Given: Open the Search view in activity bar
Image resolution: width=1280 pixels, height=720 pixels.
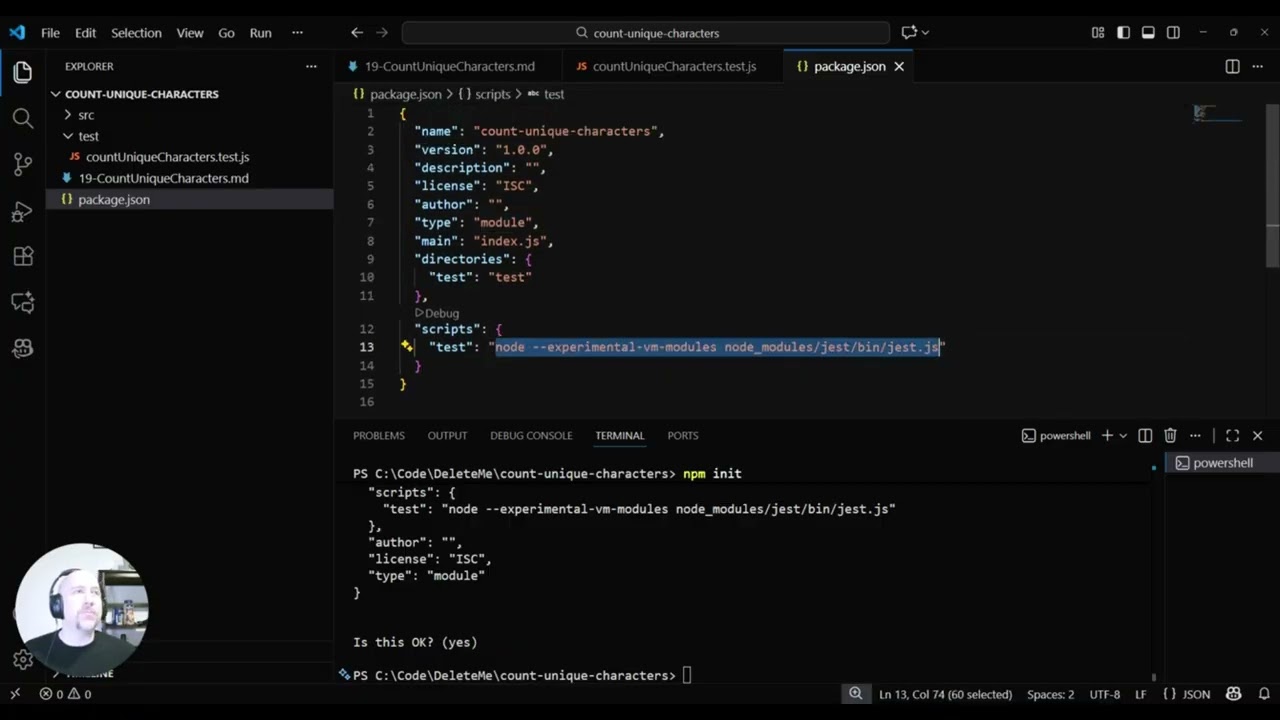Looking at the screenshot, I should [x=23, y=118].
